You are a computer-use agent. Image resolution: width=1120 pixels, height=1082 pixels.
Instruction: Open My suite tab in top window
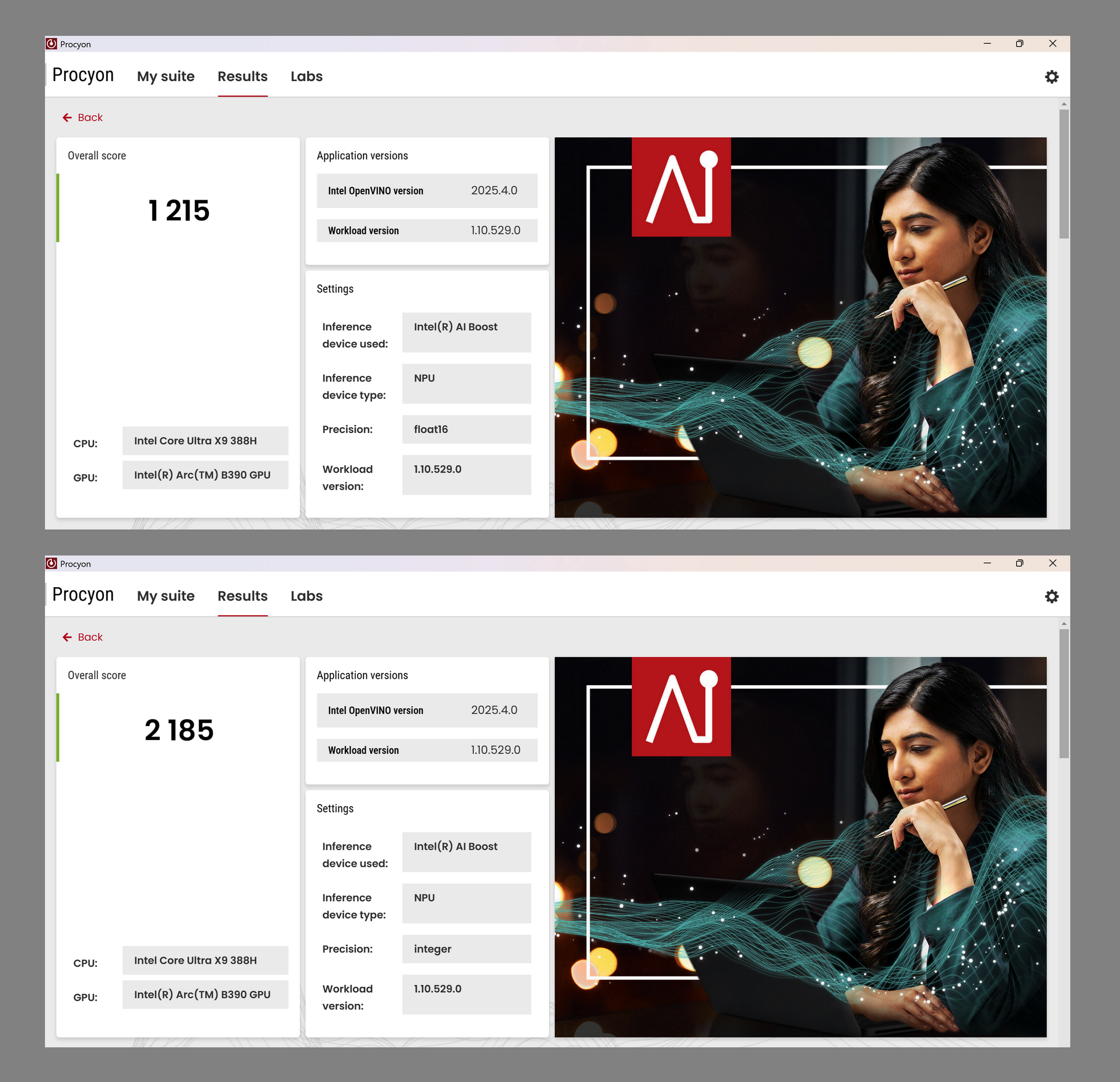pyautogui.click(x=166, y=76)
